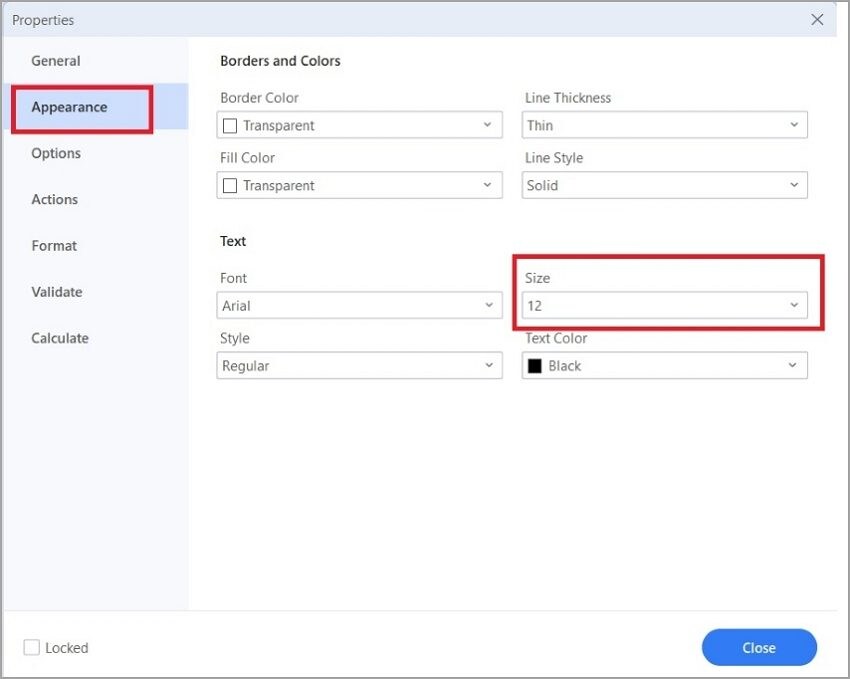Click the Text section heading

(233, 241)
